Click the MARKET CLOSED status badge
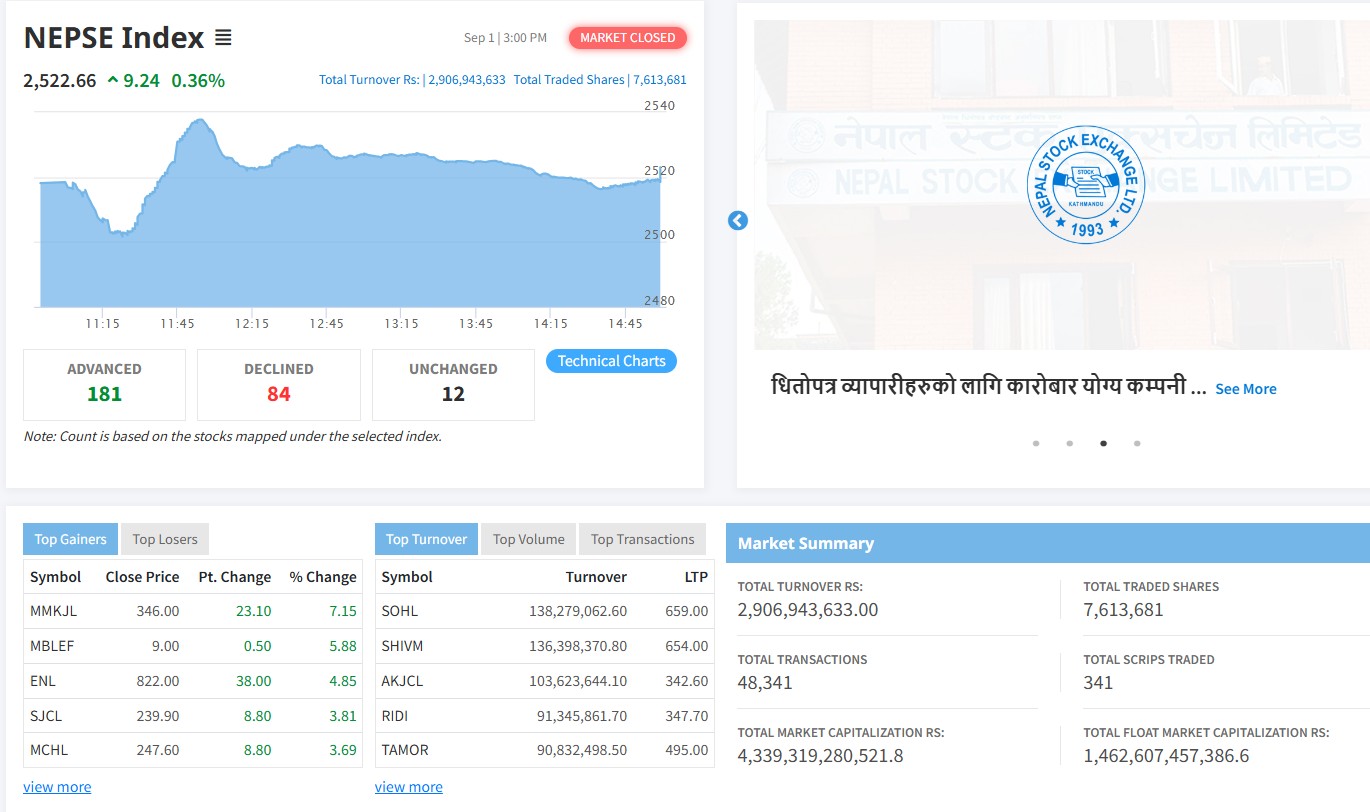 (x=628, y=38)
